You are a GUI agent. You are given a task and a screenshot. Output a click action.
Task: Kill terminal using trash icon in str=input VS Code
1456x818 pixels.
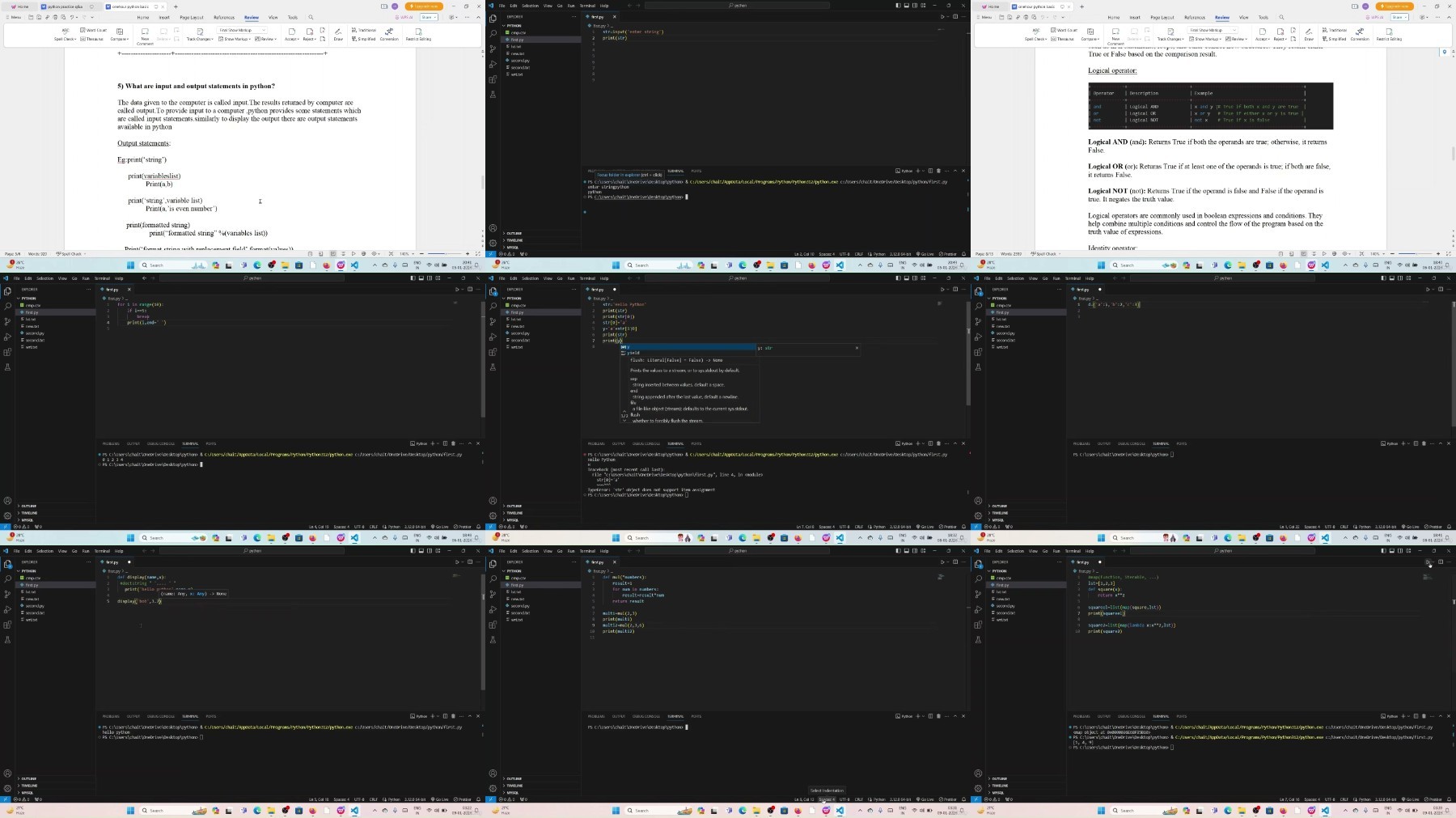point(938,171)
